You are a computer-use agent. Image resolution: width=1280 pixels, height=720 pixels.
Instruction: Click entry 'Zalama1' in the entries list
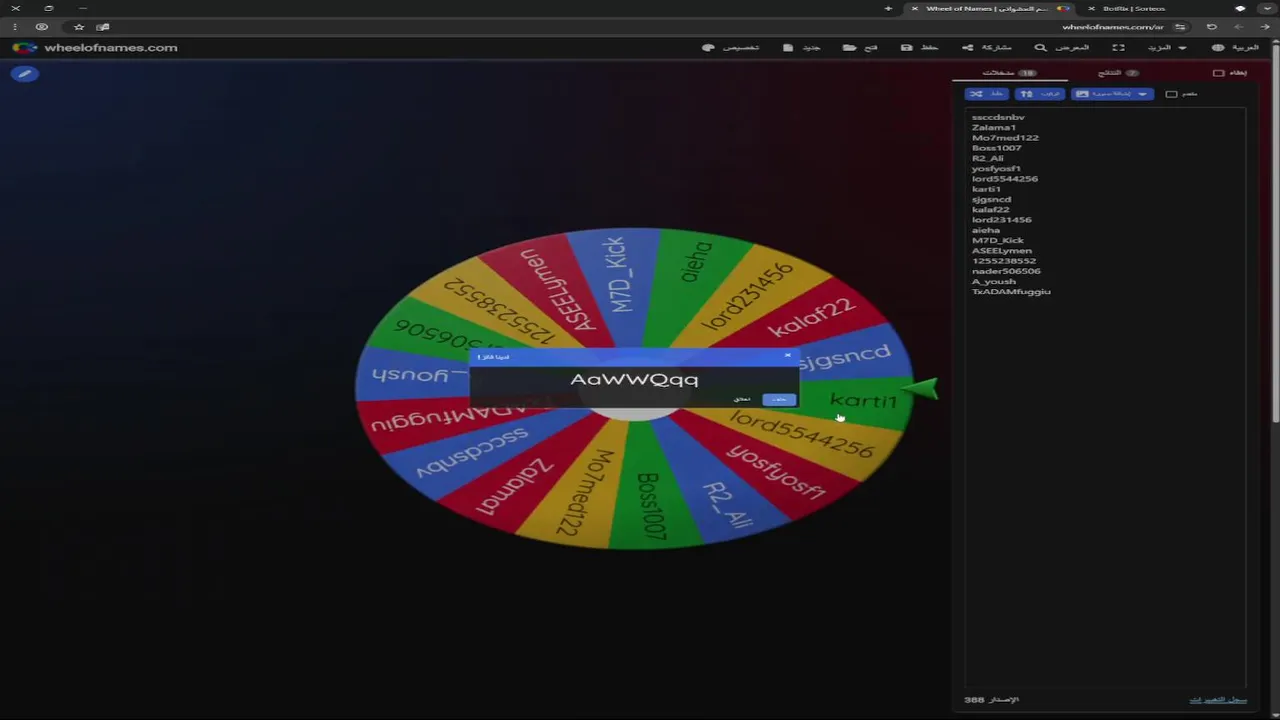(x=994, y=127)
